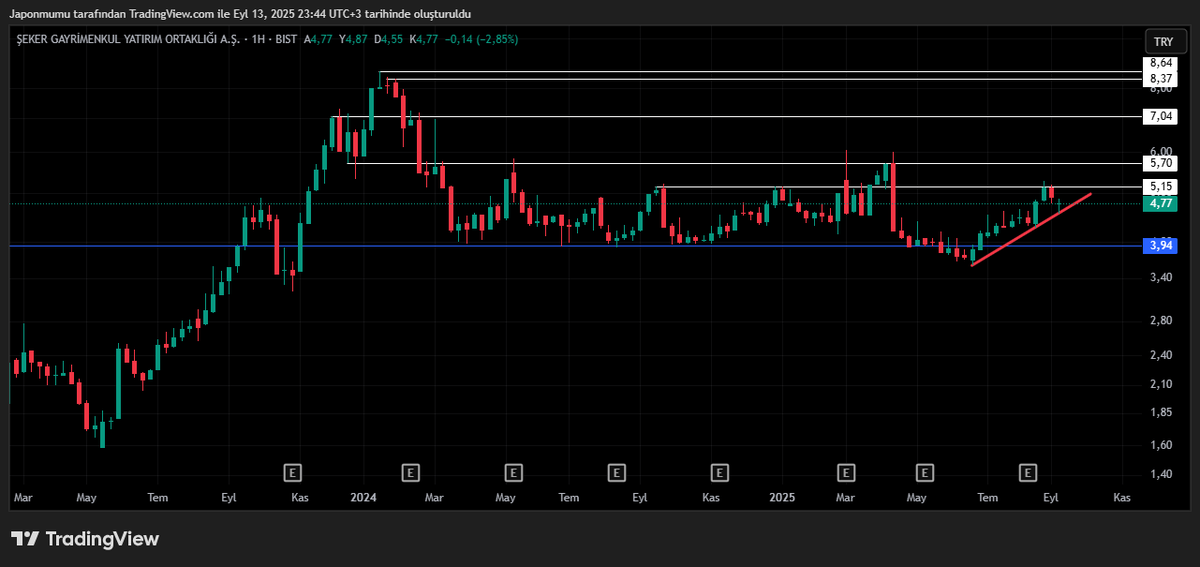
Task: Click the 2,40 price axis value
Action: pos(1160,355)
